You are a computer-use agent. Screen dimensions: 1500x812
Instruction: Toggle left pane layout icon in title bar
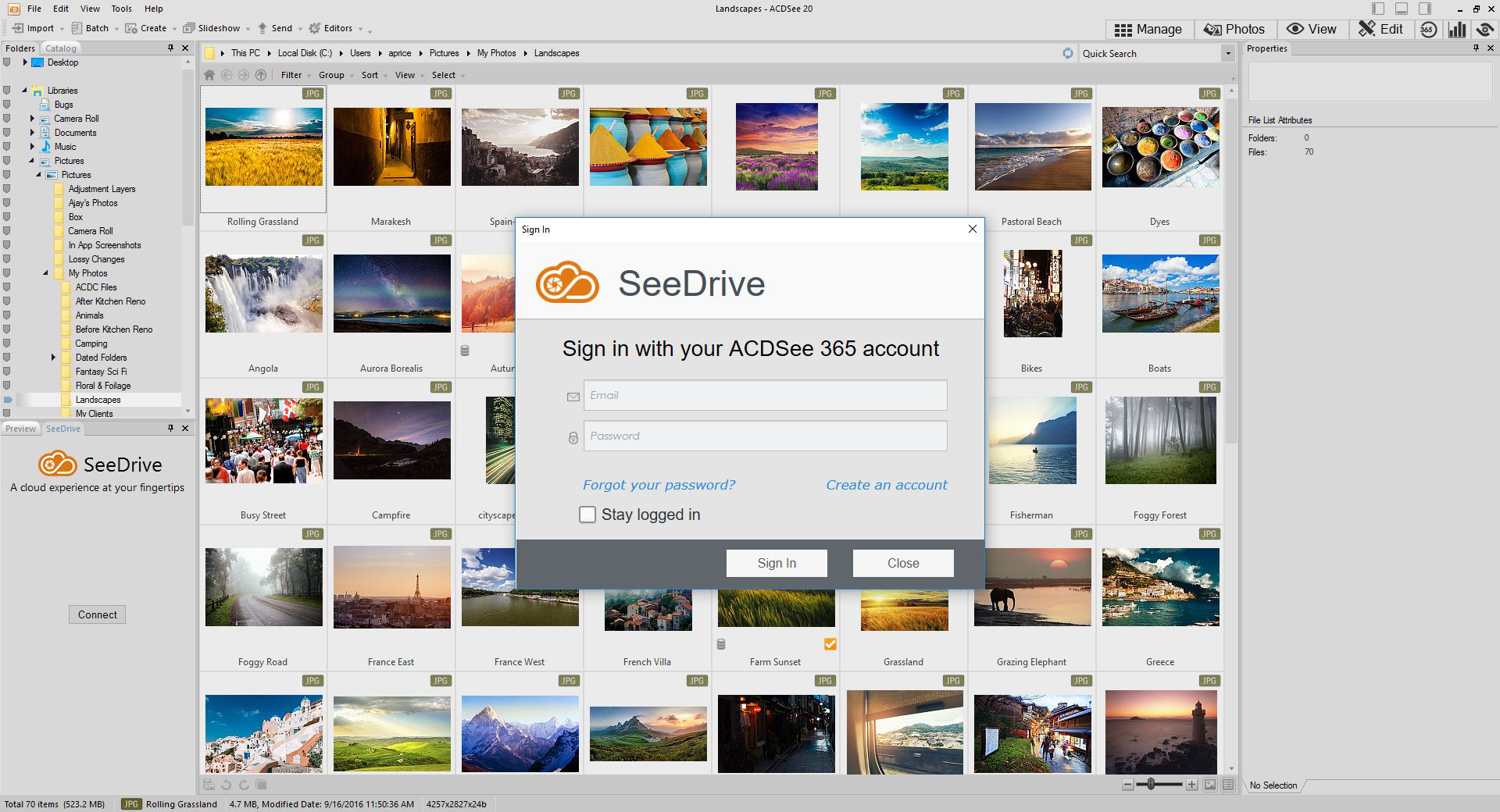pos(1378,9)
